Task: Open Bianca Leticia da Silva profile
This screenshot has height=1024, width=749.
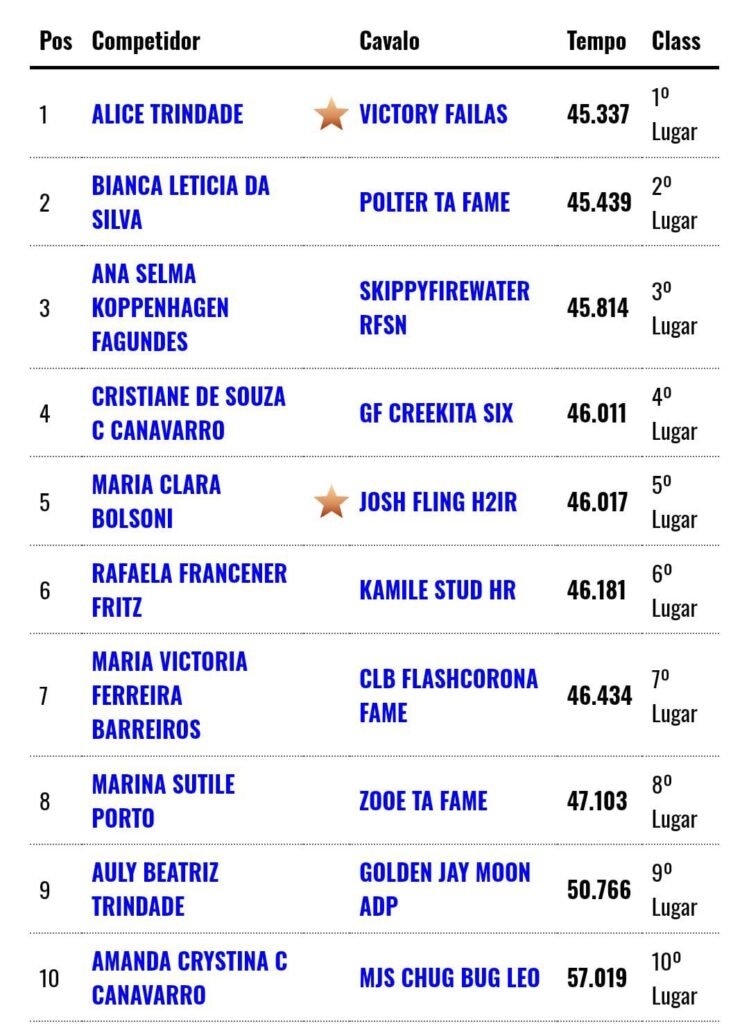Action: click(180, 202)
